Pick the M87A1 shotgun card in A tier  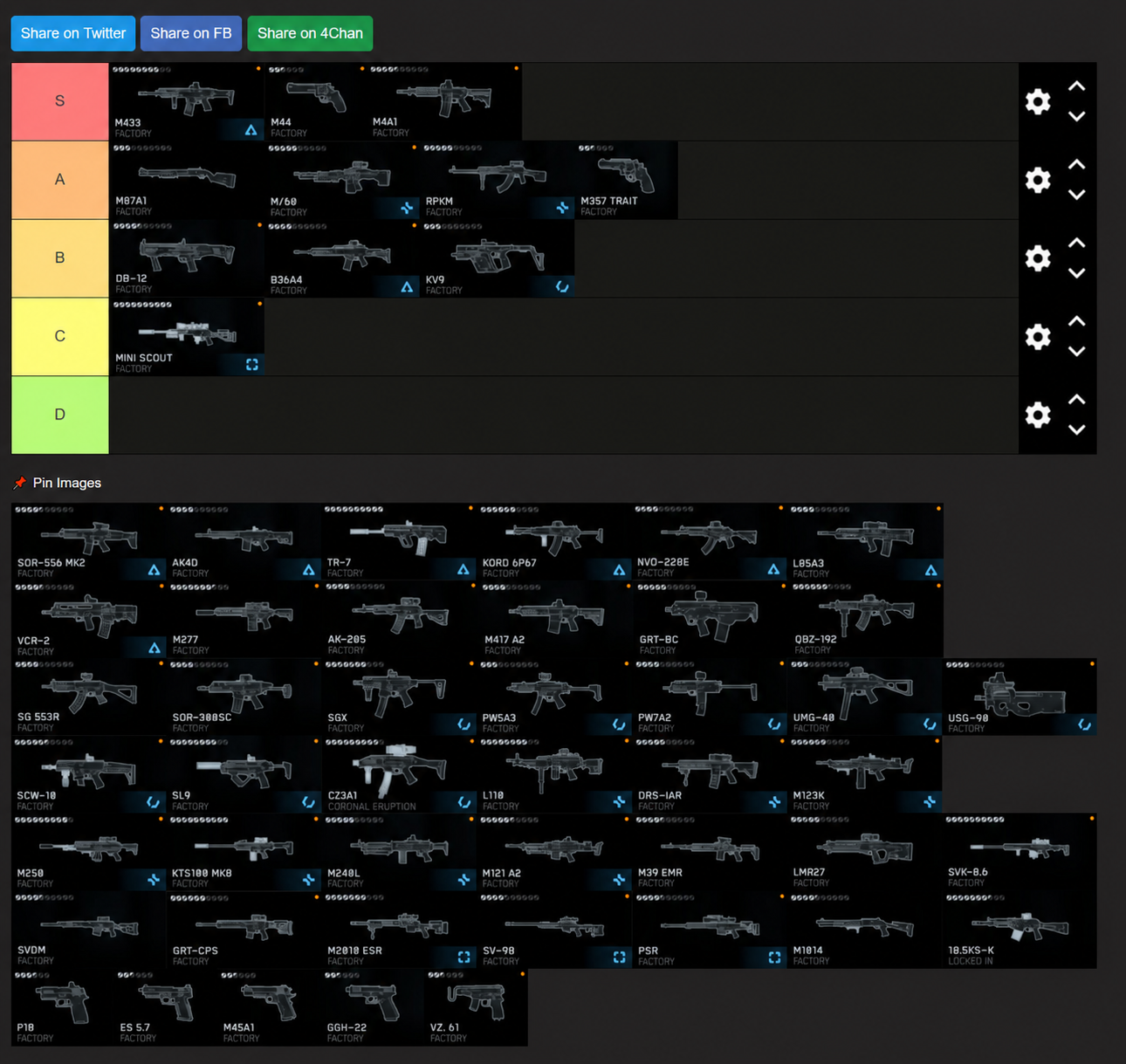click(x=187, y=180)
